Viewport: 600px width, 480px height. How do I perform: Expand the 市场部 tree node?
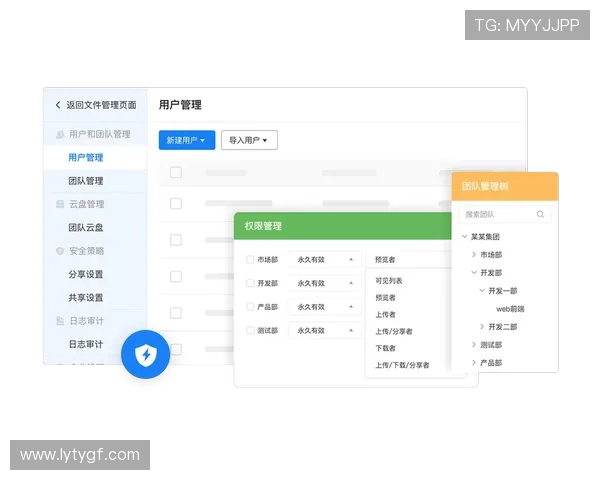(474, 255)
